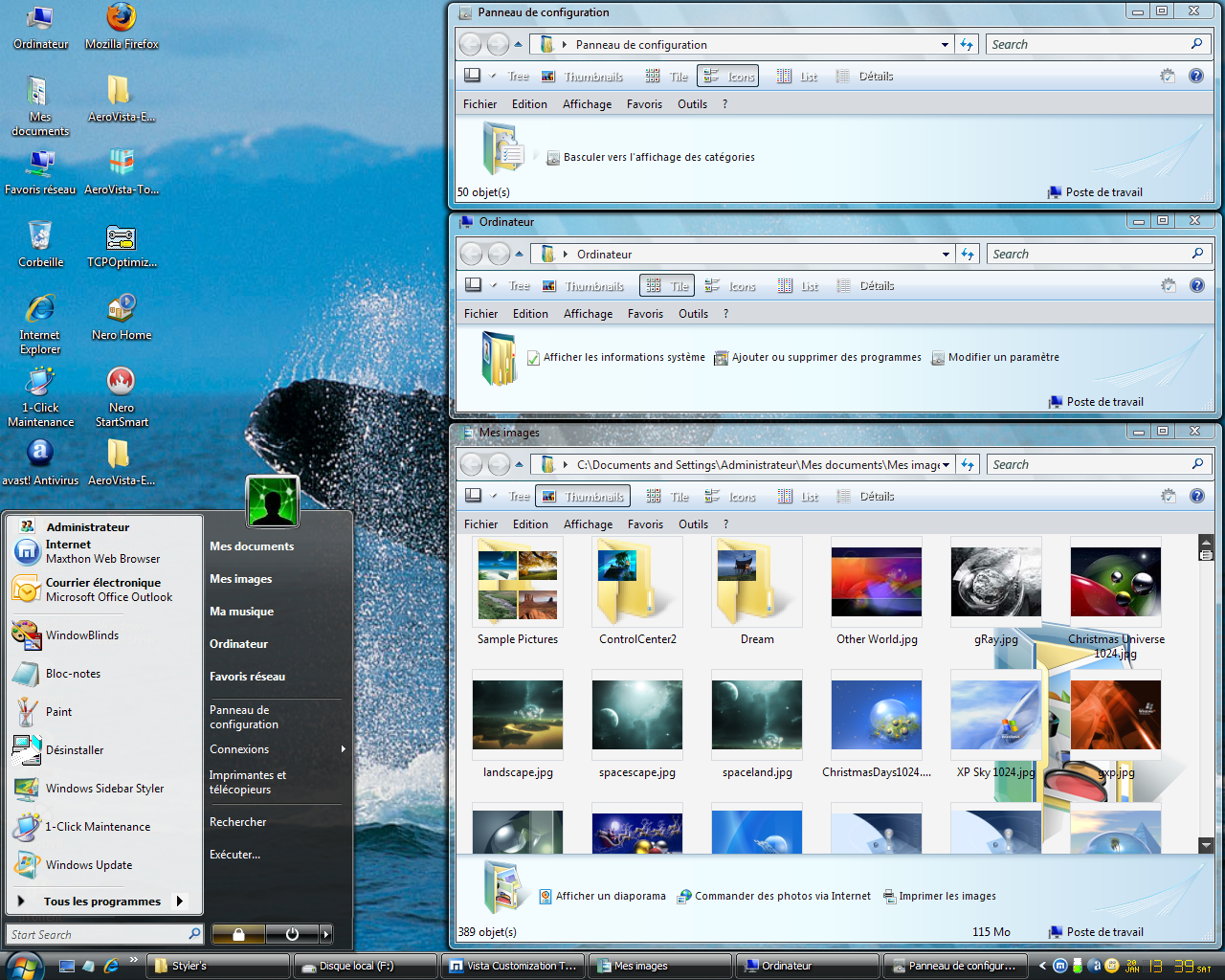
Task: Open Mozilla Firefox desktop icon
Action: [x=122, y=20]
